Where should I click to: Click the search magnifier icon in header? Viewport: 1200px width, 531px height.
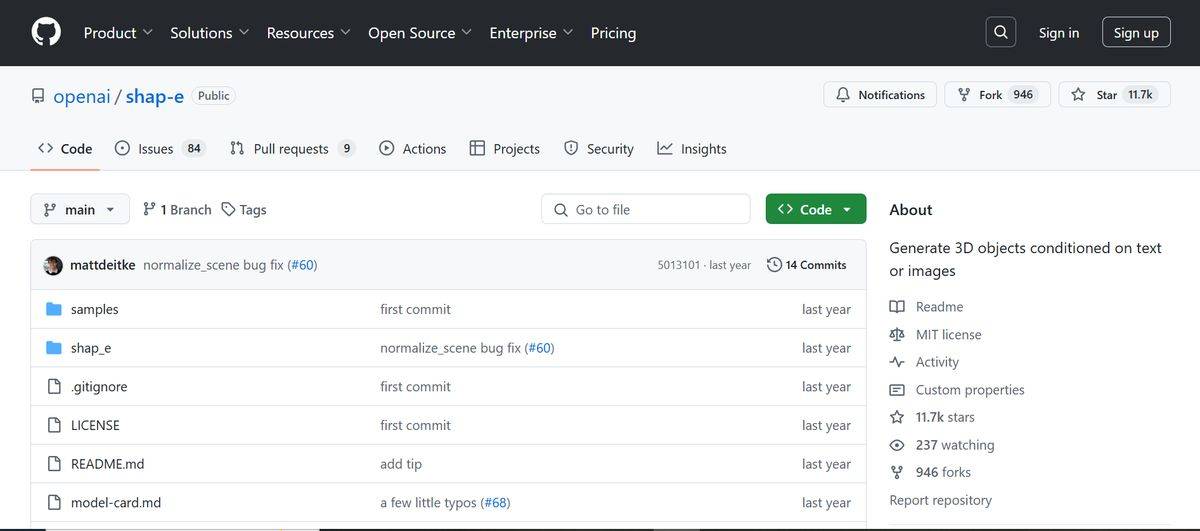(x=1000, y=32)
